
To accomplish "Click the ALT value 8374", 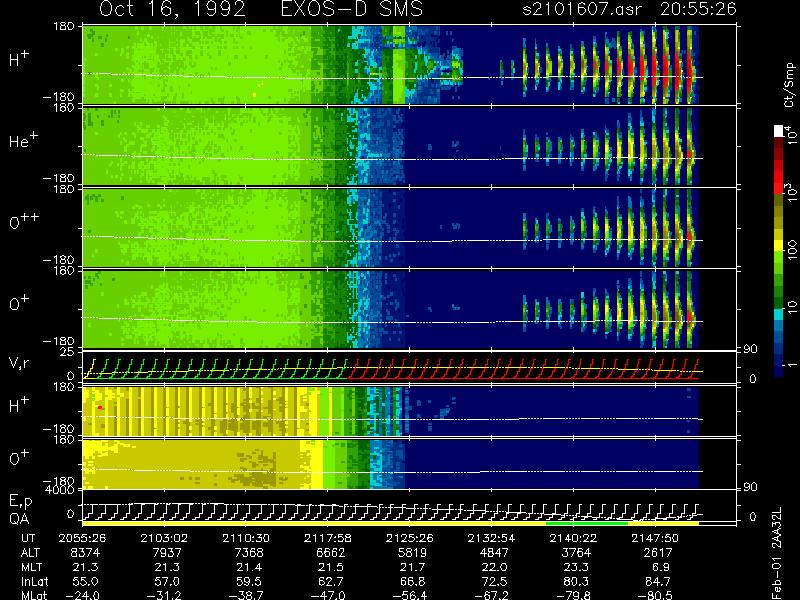I will pyautogui.click(x=85, y=553).
